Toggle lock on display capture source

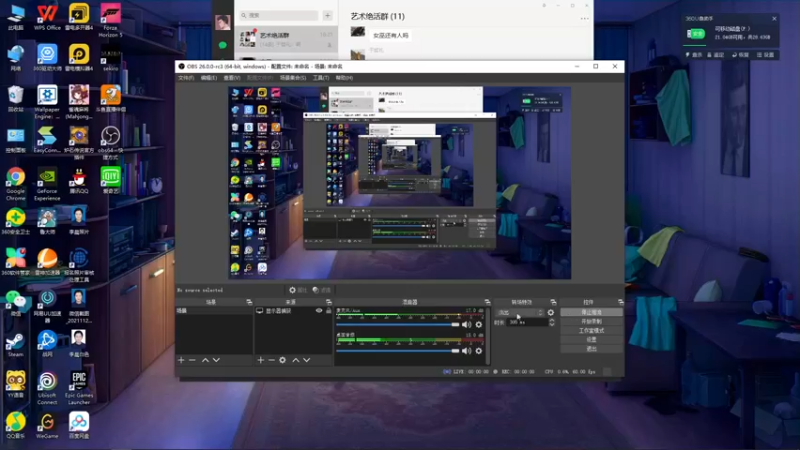[x=329, y=311]
